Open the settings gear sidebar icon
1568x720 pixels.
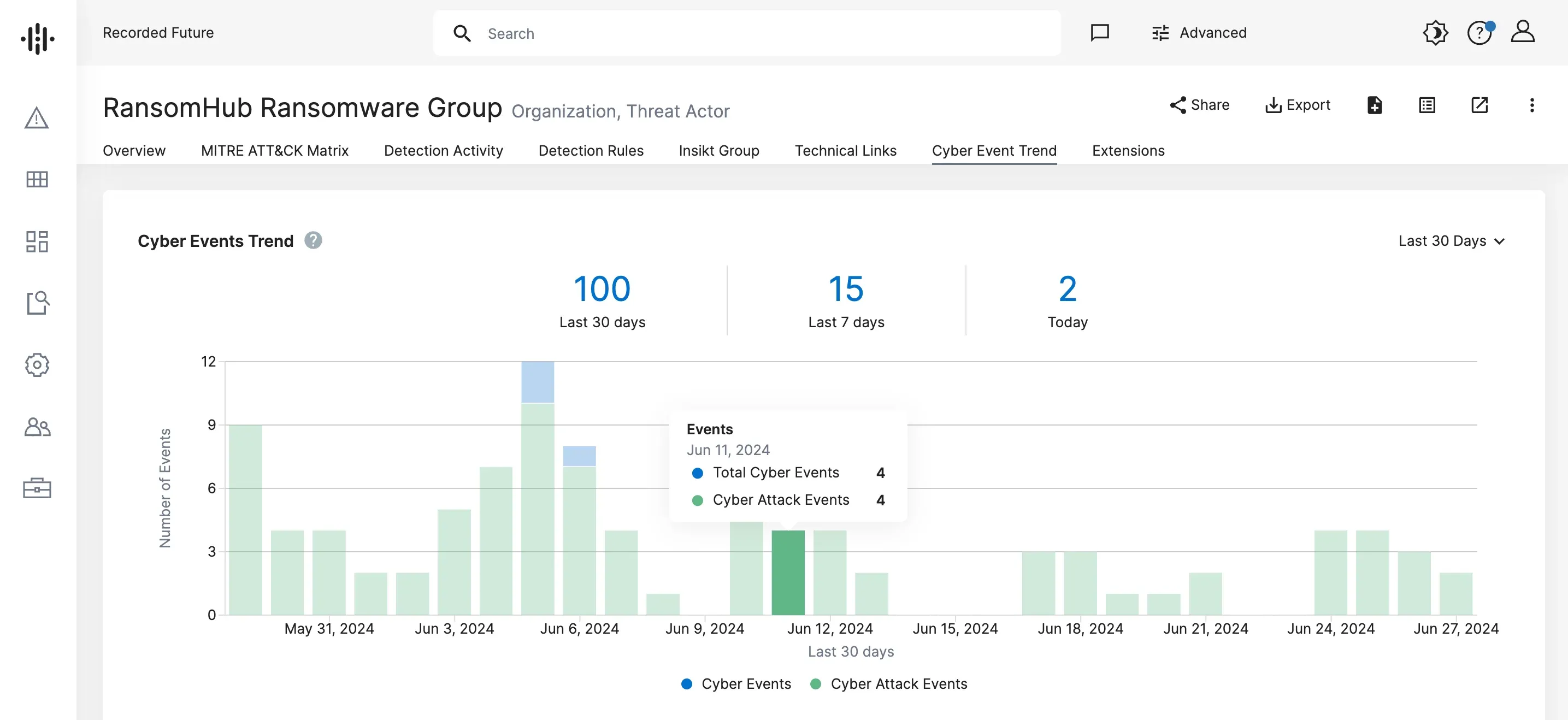click(x=37, y=364)
